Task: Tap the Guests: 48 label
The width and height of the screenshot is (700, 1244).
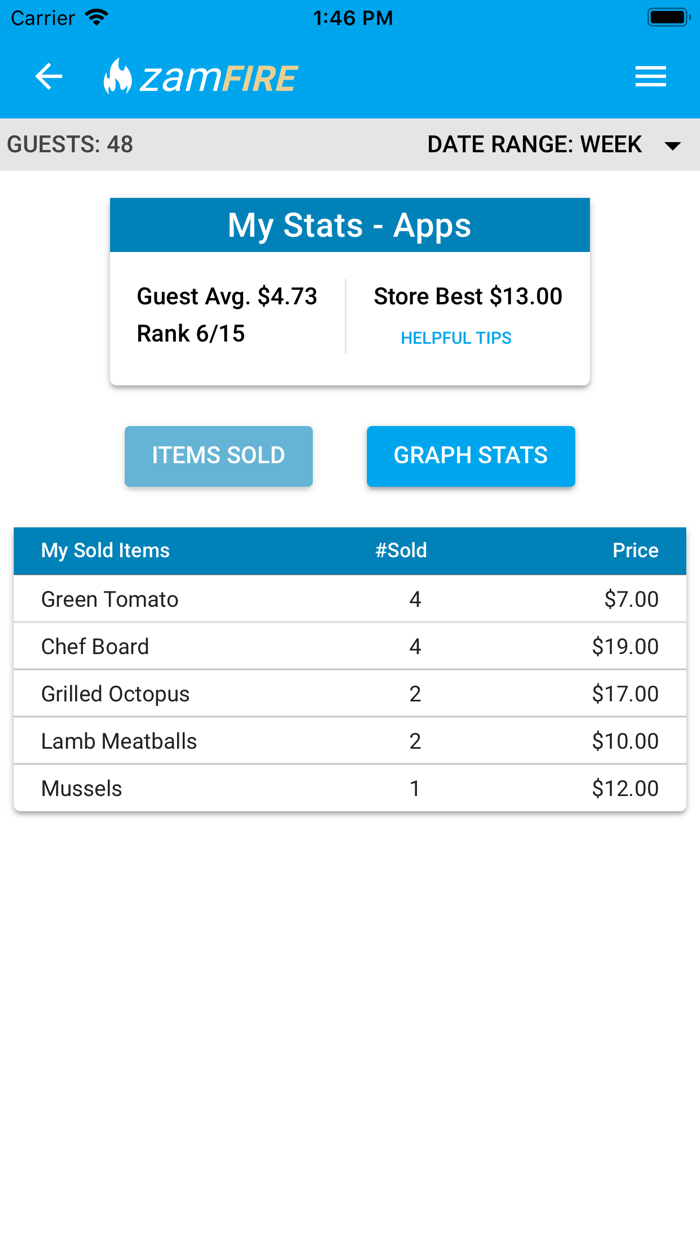Action: 70,145
